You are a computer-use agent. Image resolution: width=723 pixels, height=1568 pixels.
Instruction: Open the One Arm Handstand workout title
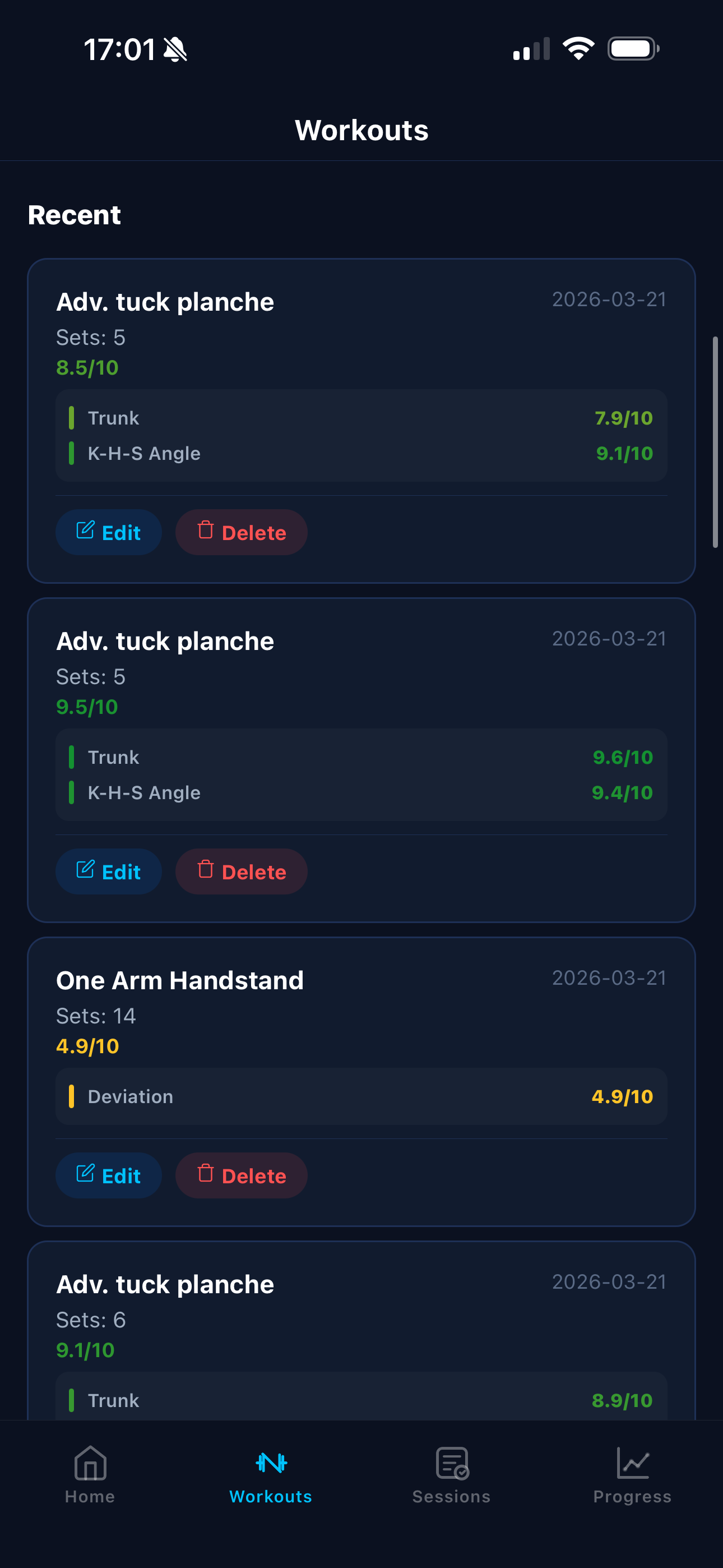pos(179,980)
